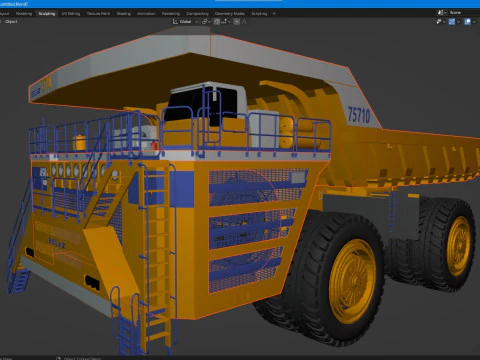Image resolution: width=480 pixels, height=360 pixels.
Task: Switch to the Texture Paint workspace
Action: pos(98,14)
